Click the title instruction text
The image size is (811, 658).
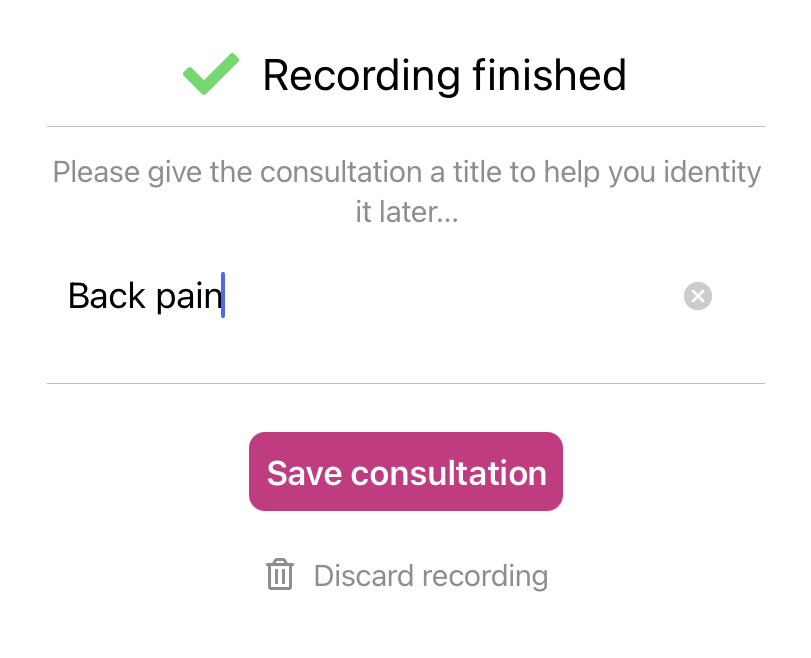click(x=407, y=191)
